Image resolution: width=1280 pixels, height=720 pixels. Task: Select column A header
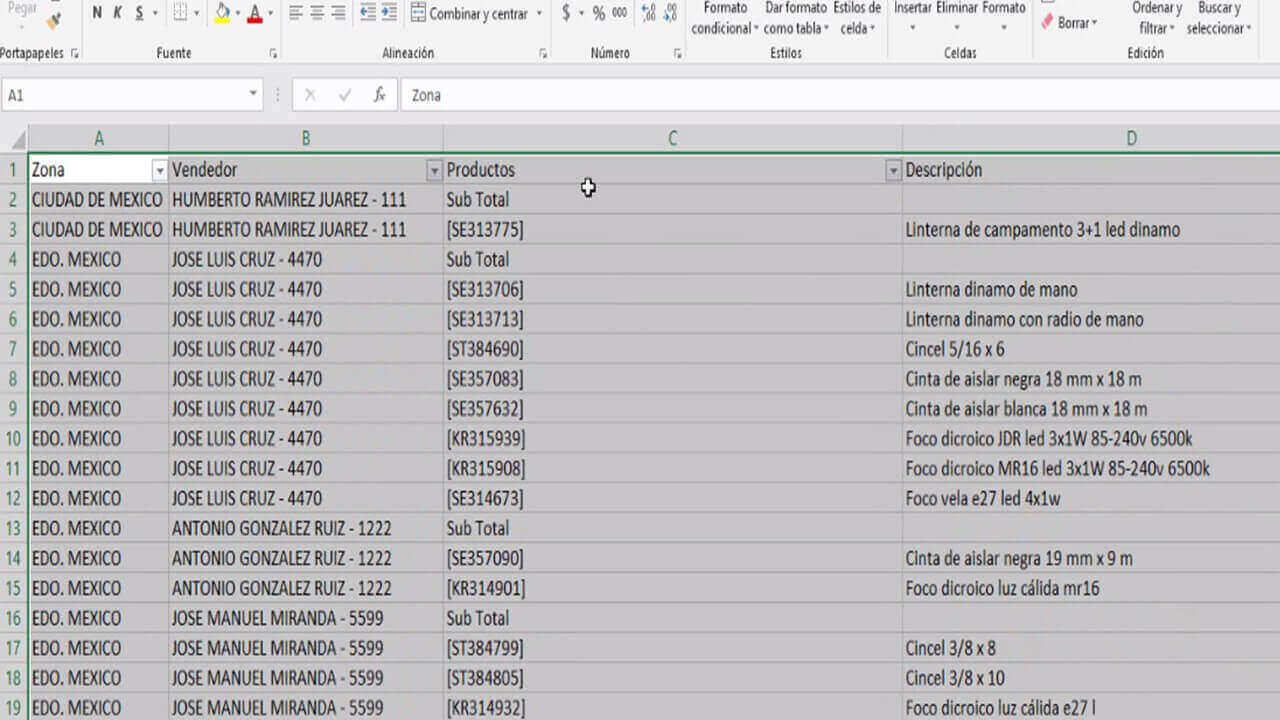(99, 139)
